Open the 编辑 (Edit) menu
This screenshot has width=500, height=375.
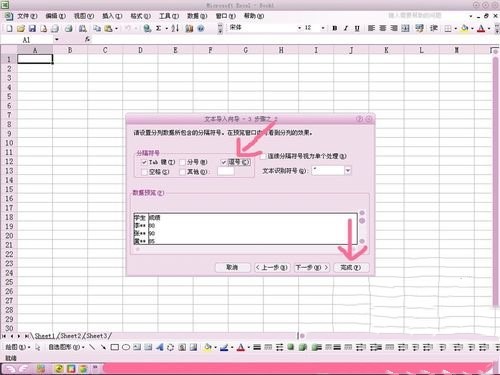55,16
